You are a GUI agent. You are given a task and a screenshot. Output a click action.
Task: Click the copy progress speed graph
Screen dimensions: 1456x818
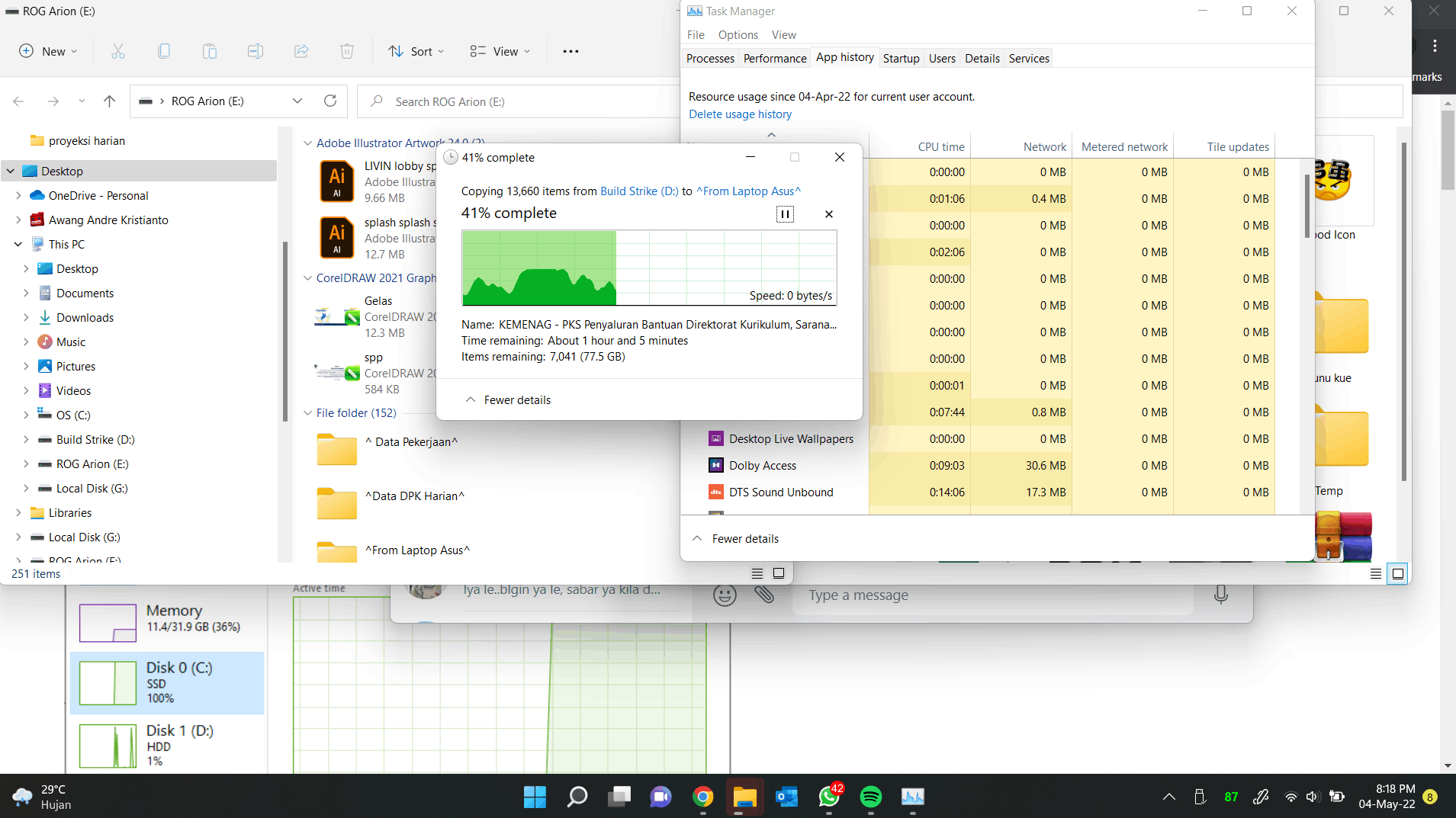(x=649, y=268)
